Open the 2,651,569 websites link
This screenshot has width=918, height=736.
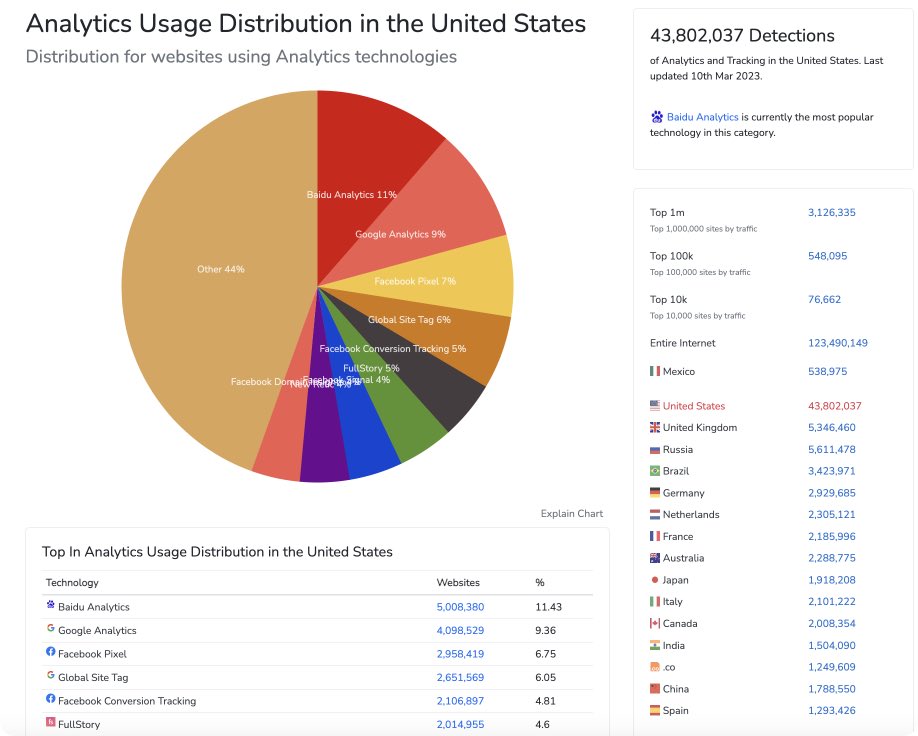coord(460,677)
